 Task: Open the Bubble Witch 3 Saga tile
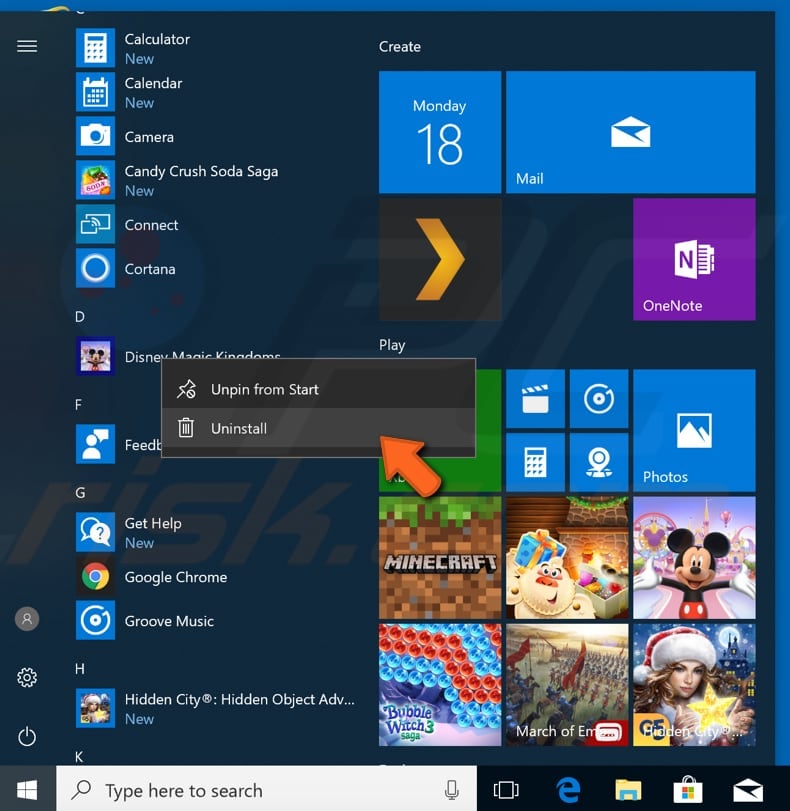pos(440,685)
